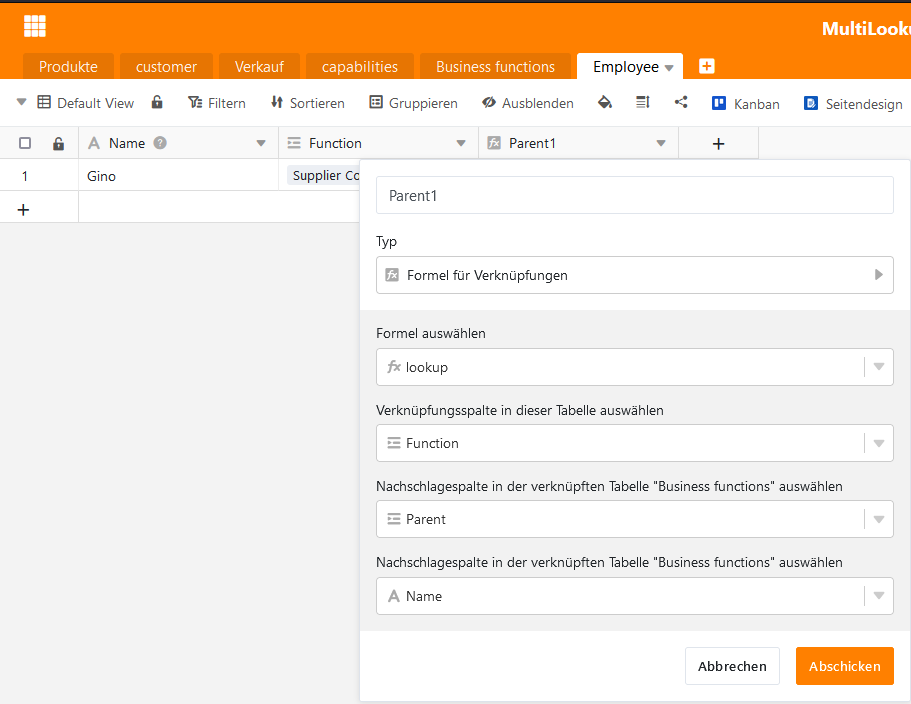
Task: Click the Abbrechen button
Action: click(732, 666)
